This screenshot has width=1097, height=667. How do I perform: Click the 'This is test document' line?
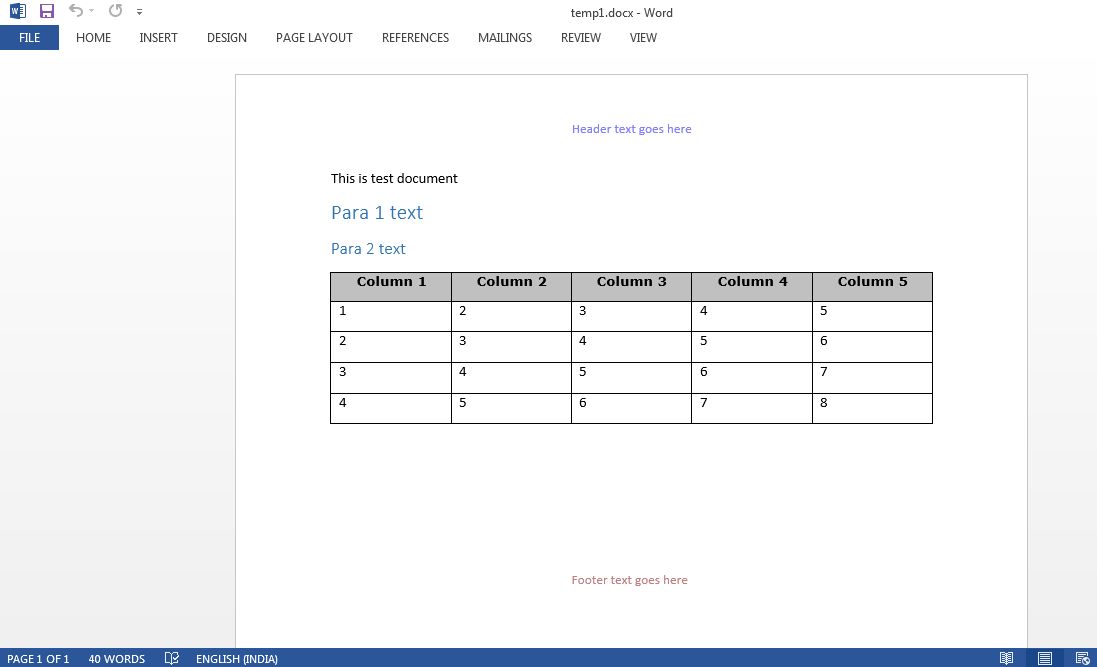(x=394, y=178)
